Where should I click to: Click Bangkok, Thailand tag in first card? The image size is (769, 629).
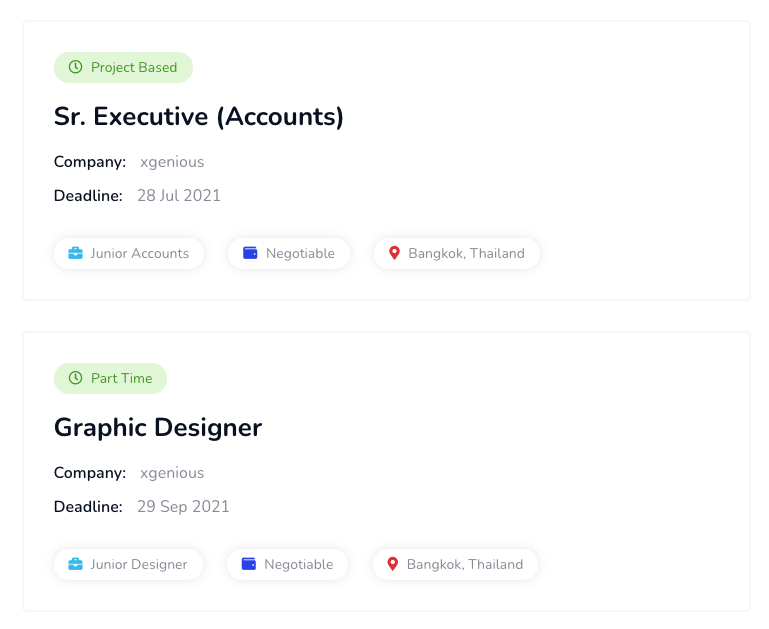coord(457,254)
